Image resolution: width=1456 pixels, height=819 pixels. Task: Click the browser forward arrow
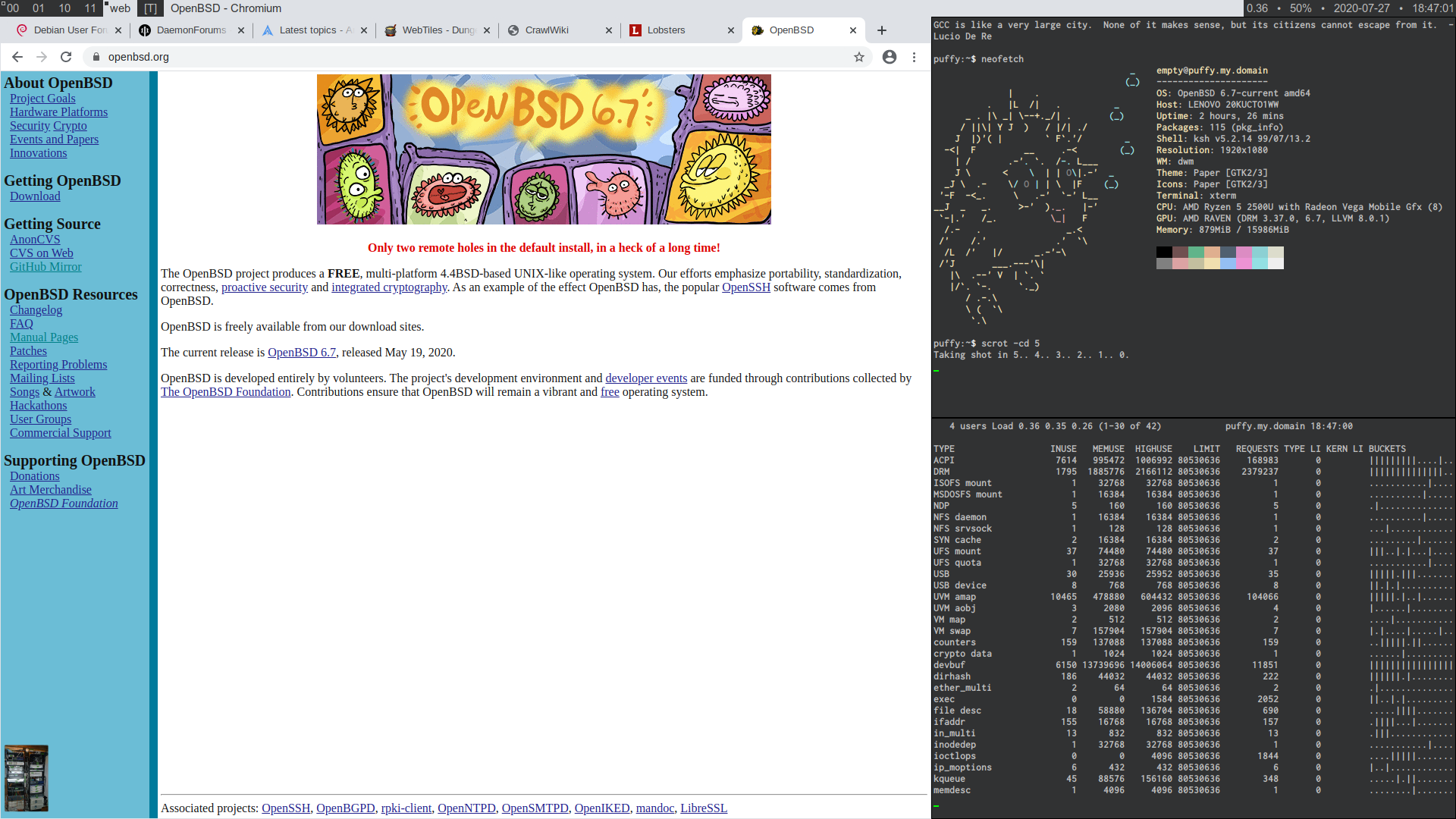coord(42,57)
